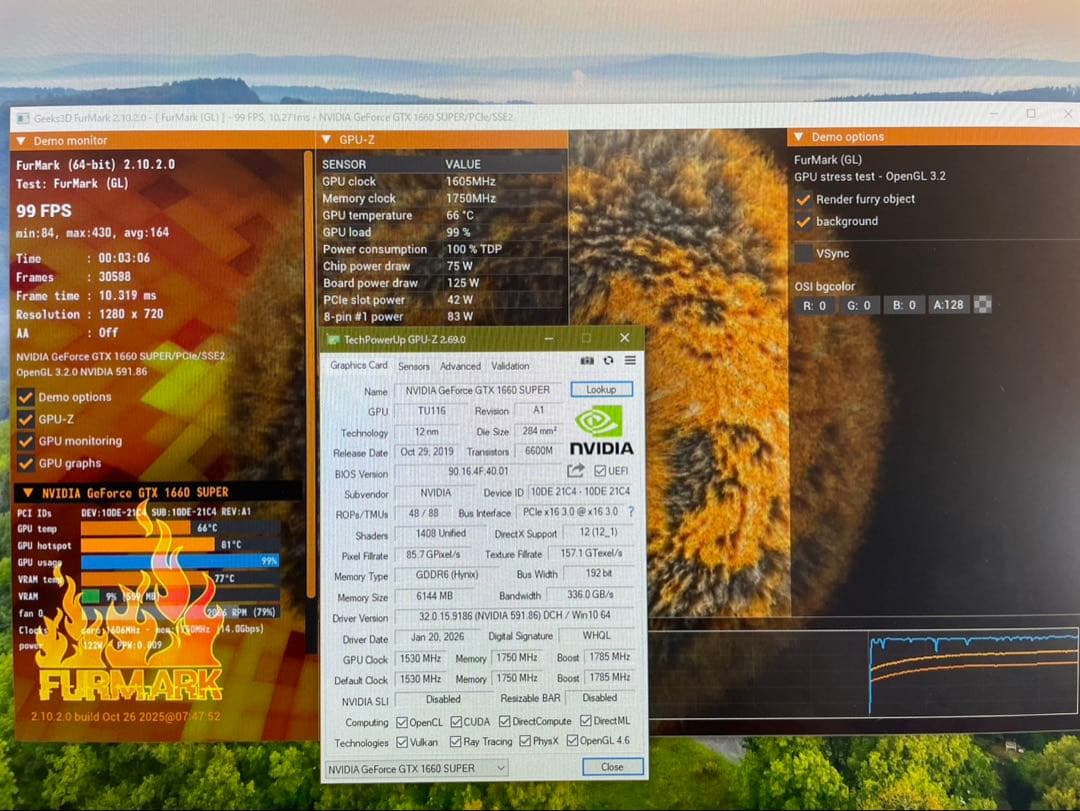Click the GPU-Z title bar app icon
The image size is (1080, 811).
333,339
